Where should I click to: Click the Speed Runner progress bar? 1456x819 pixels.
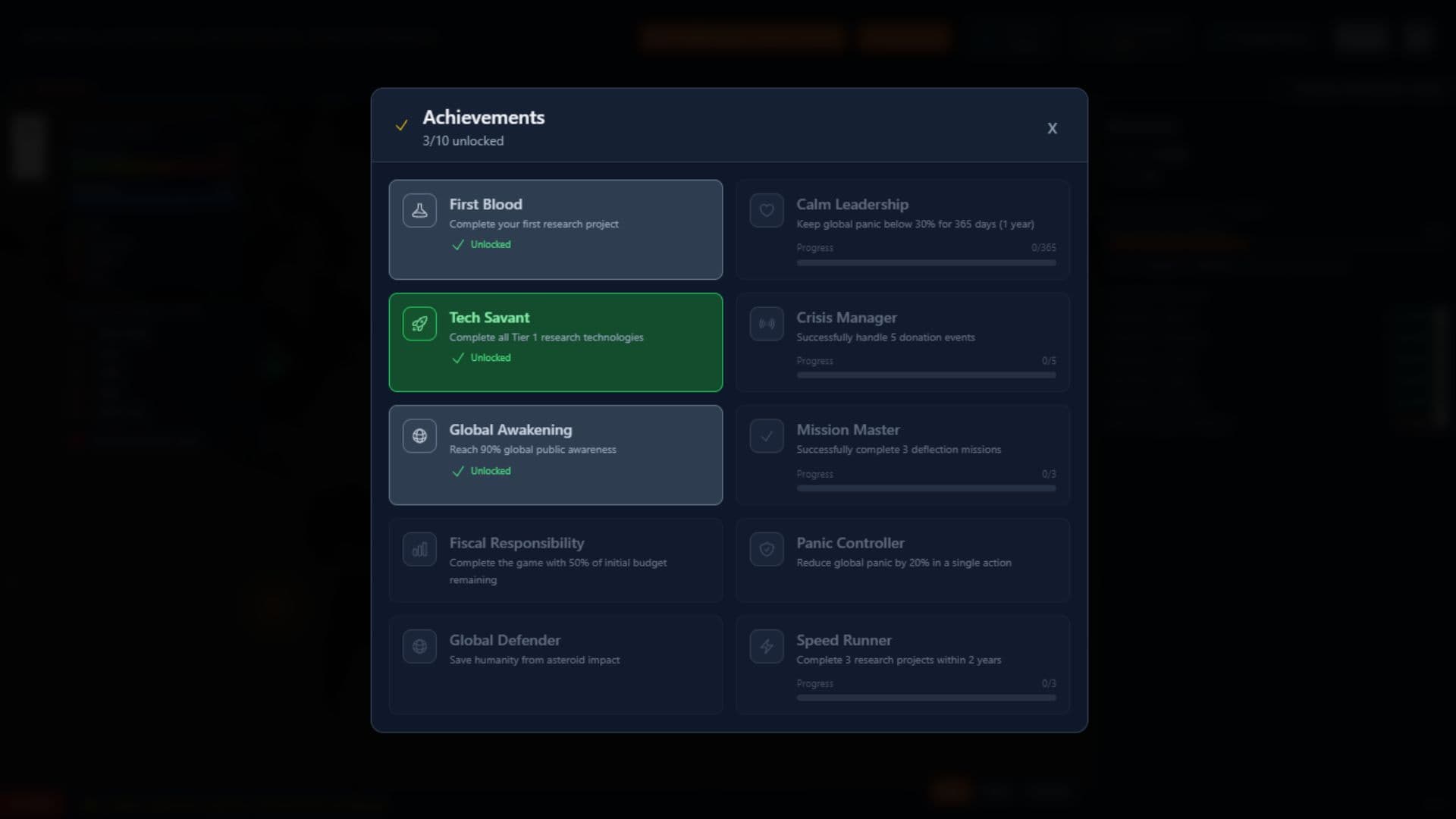pyautogui.click(x=925, y=698)
